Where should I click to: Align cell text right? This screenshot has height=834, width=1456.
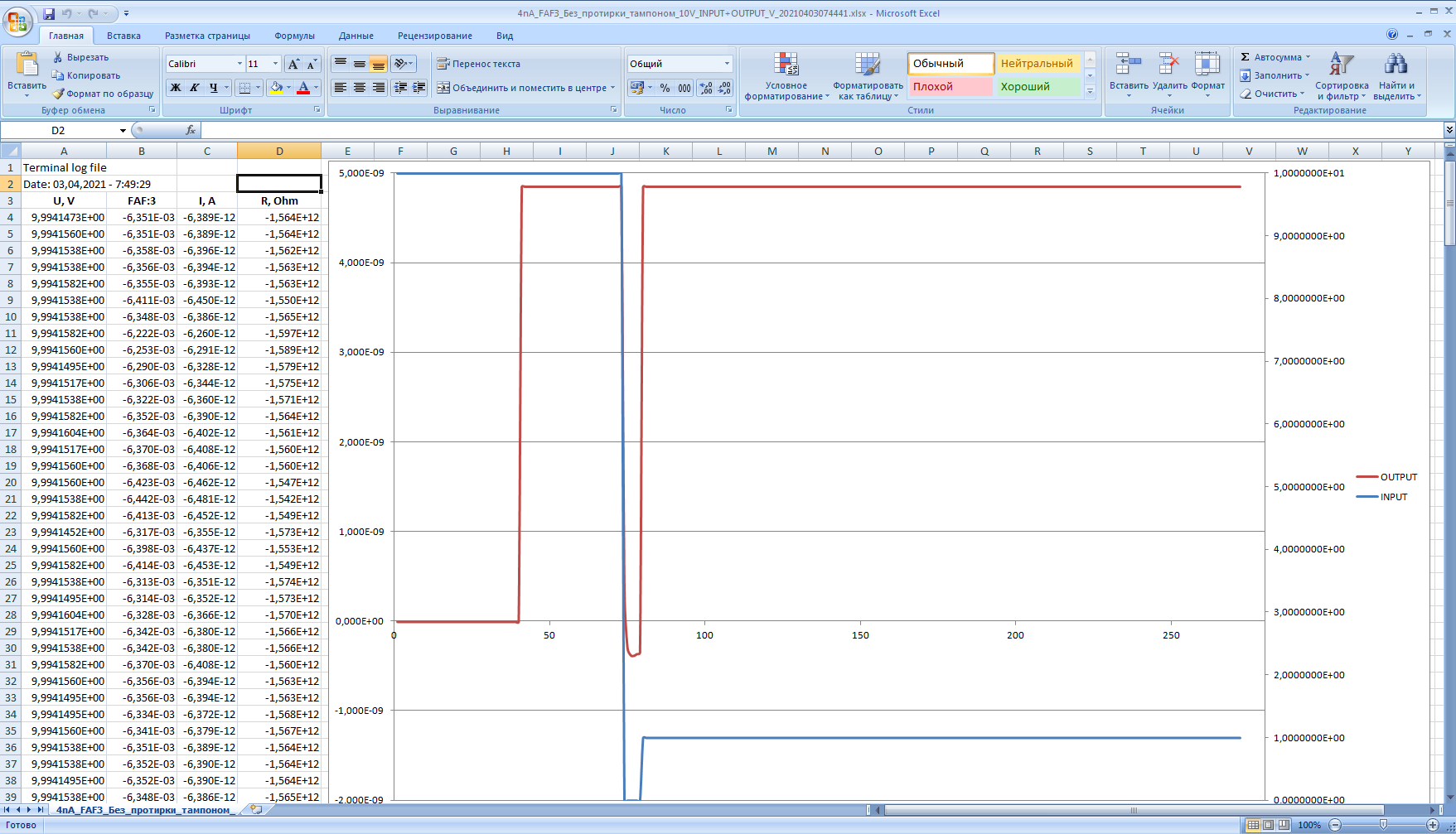(x=379, y=88)
